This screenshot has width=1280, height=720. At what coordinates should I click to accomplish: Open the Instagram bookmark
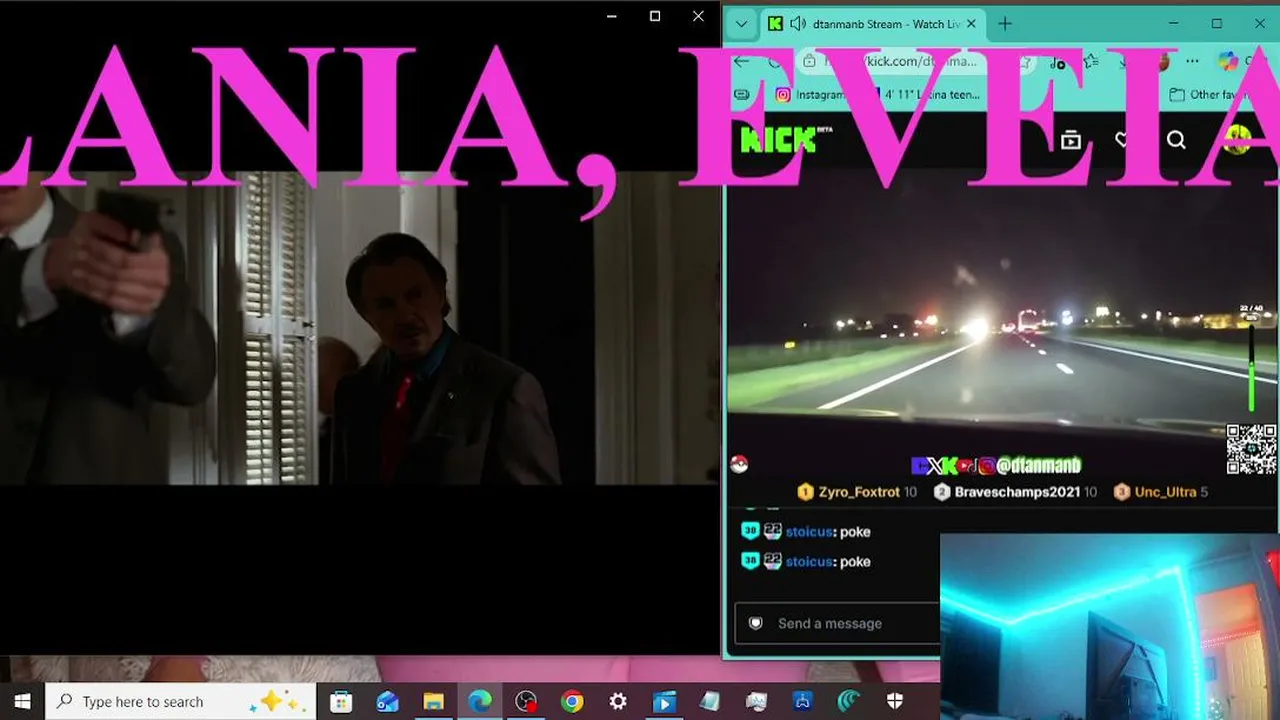click(x=810, y=95)
